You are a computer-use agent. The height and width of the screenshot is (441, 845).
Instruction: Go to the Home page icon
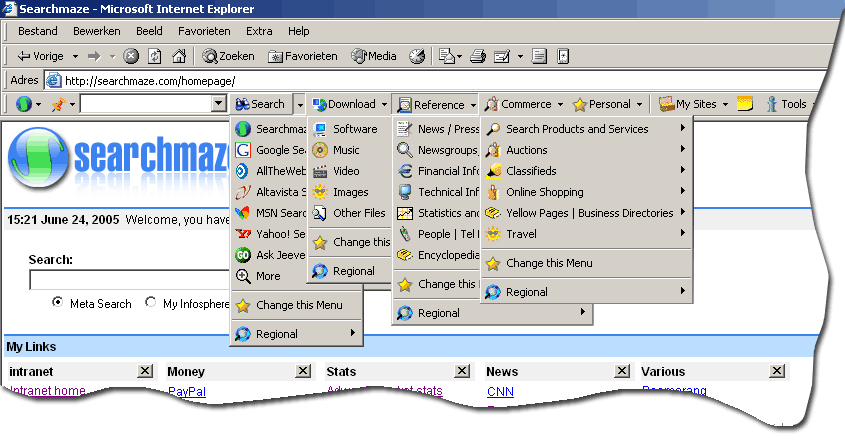[x=179, y=56]
